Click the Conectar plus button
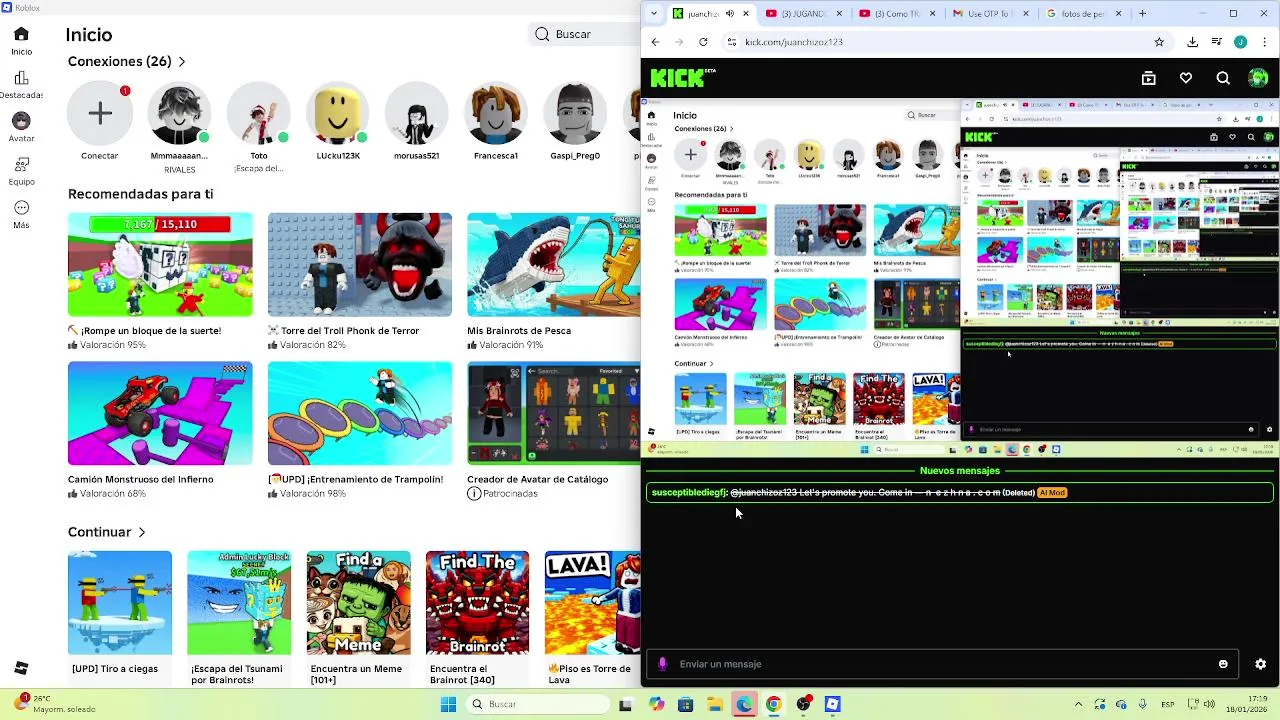The image size is (1280, 720). (x=100, y=113)
